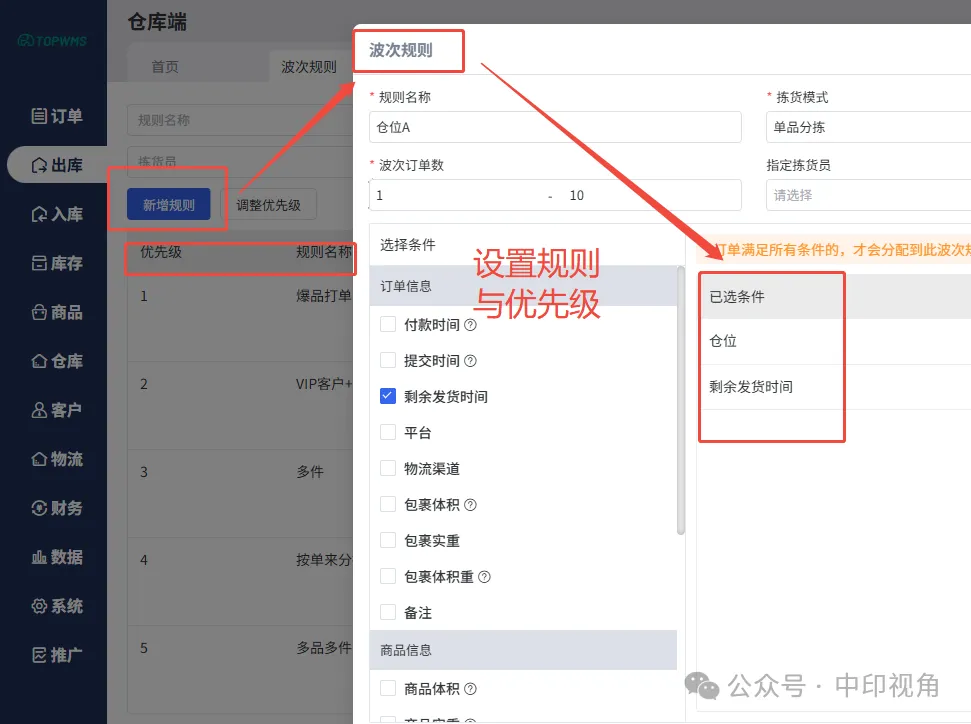The image size is (971, 724).
Task: Click the 规则名称 input in dialog
Action: 555,127
